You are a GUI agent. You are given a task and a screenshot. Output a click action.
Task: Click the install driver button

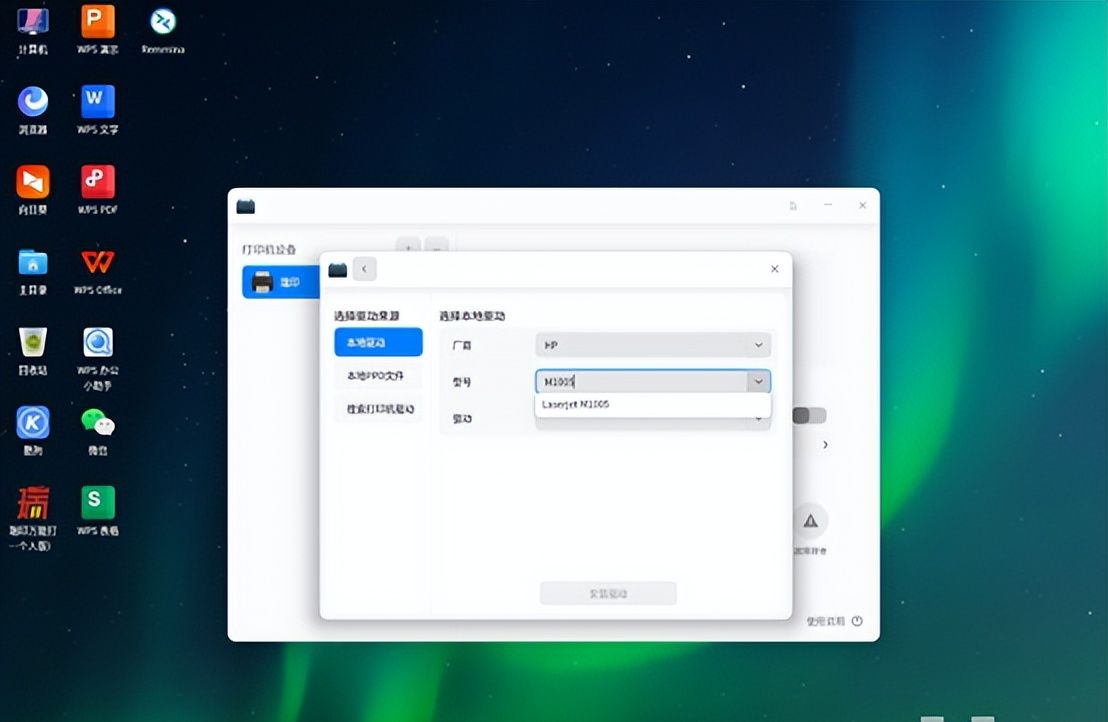pos(608,593)
